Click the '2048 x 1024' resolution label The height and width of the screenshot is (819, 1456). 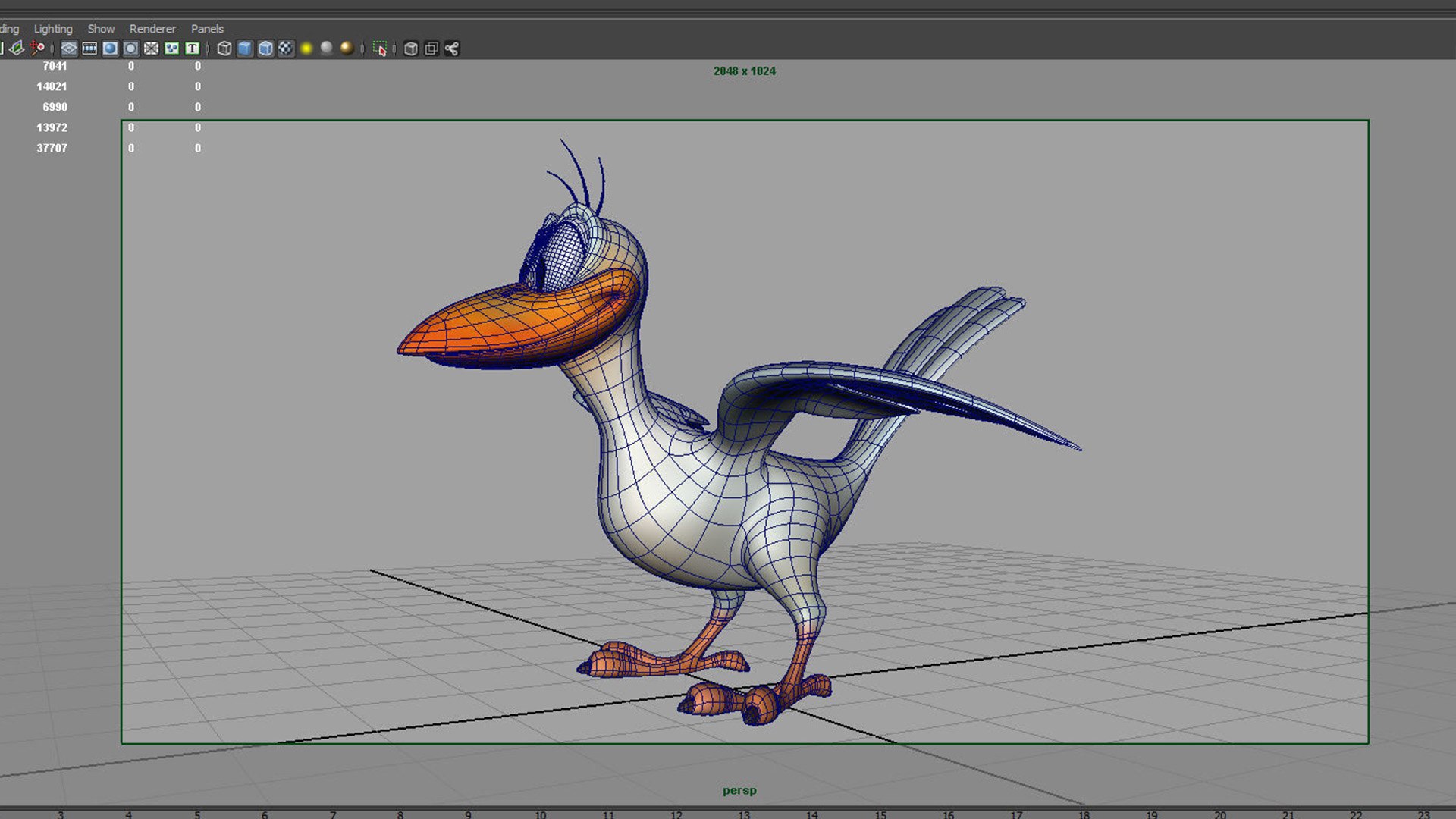coord(744,71)
